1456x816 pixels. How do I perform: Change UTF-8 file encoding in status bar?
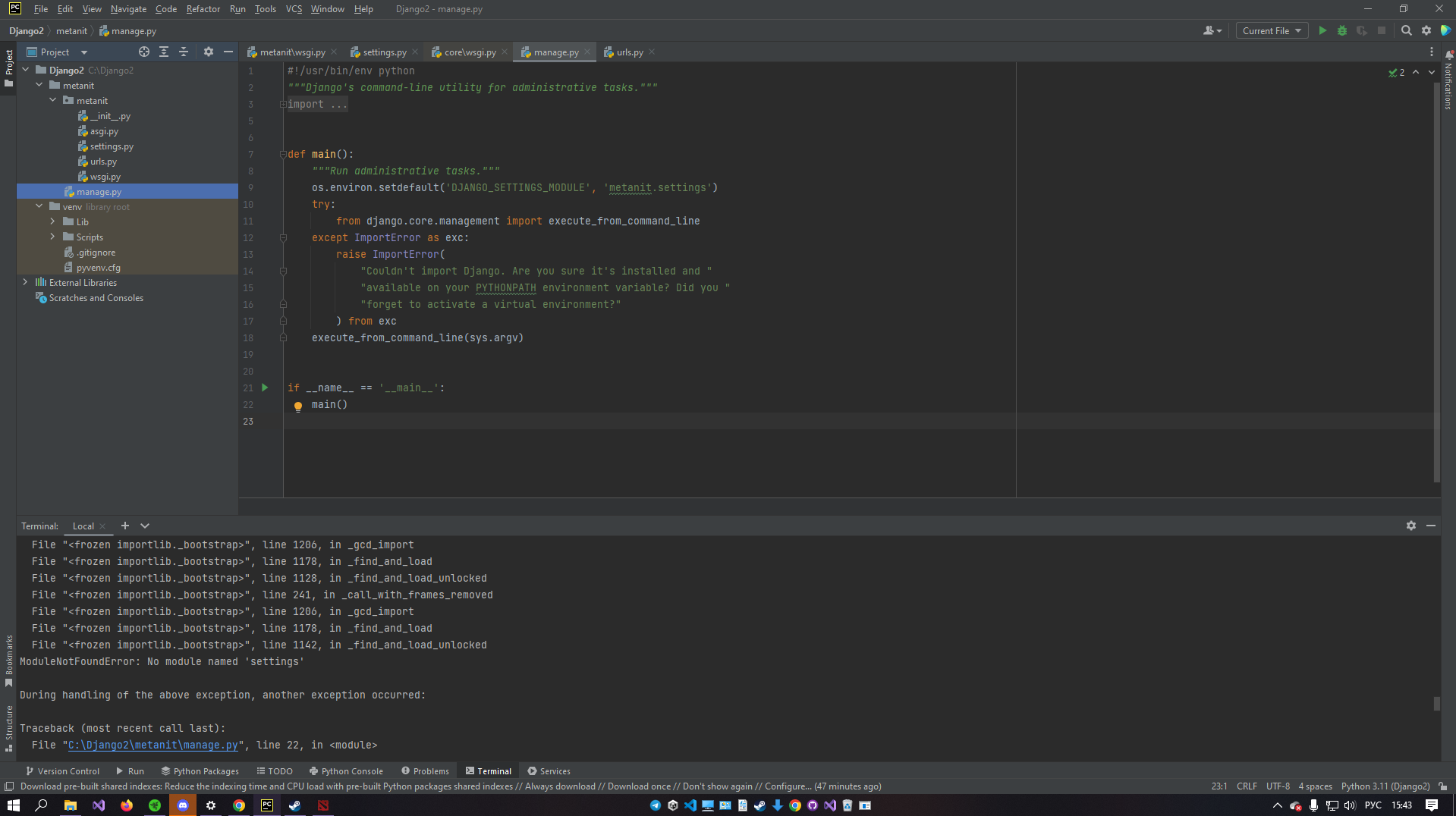pos(1278,786)
